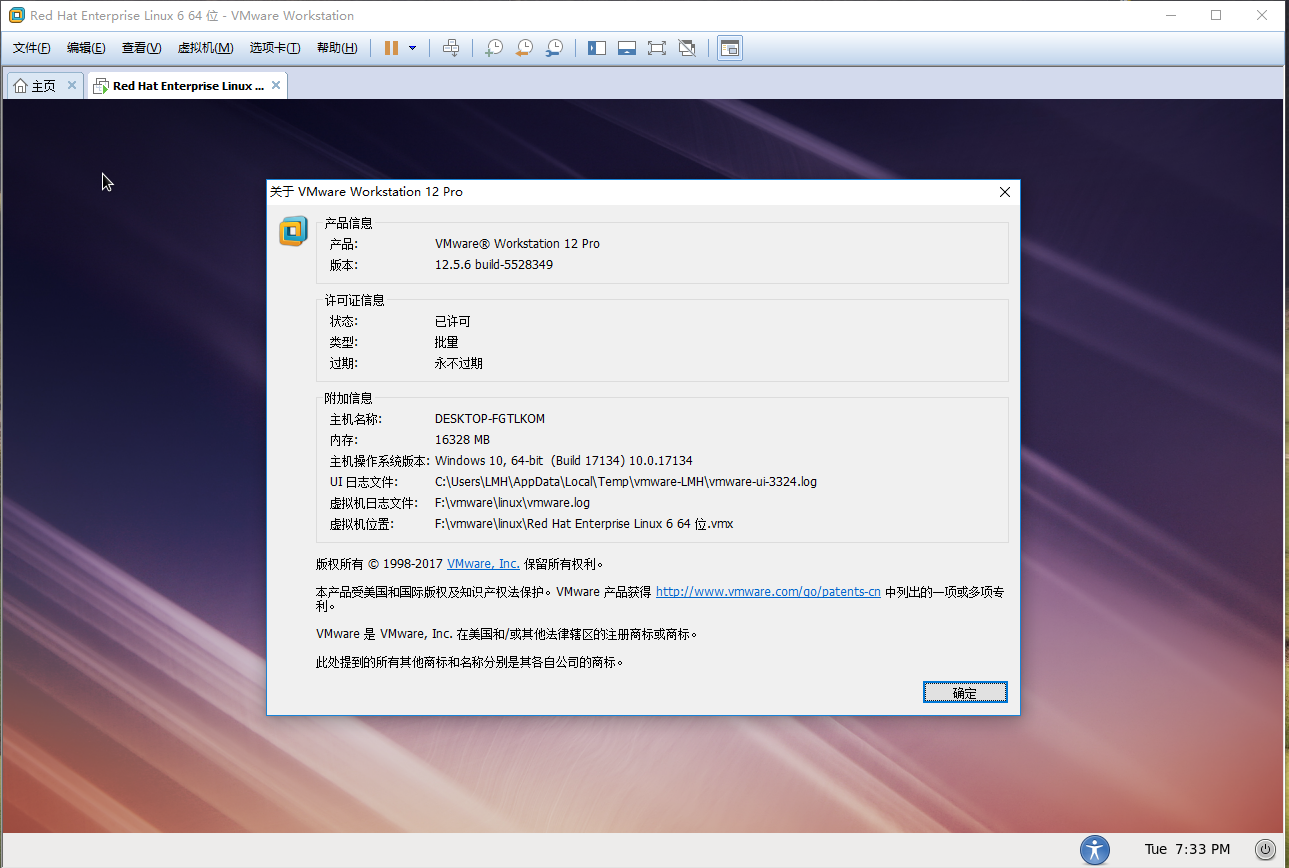Viewport: 1289px width, 868px height.
Task: Click the guest clock Tue 7:33 PM
Action: tap(1187, 849)
